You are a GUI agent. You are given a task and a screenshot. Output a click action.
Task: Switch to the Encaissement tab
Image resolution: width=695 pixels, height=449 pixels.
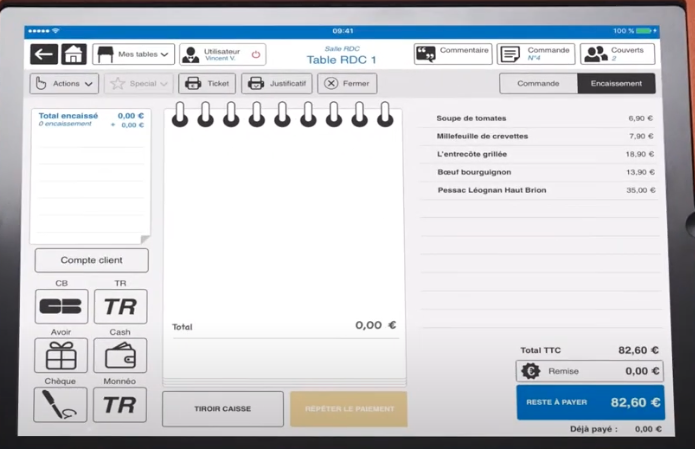click(x=616, y=84)
